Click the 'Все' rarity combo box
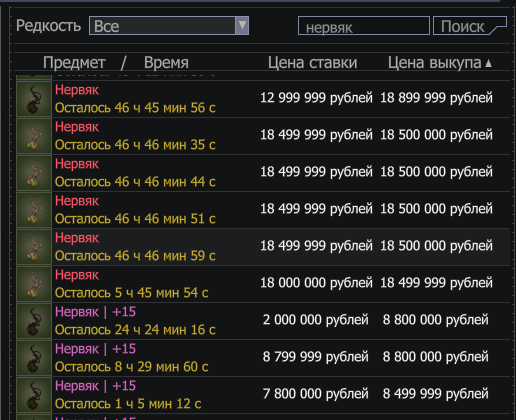The image size is (516, 420). point(169,25)
